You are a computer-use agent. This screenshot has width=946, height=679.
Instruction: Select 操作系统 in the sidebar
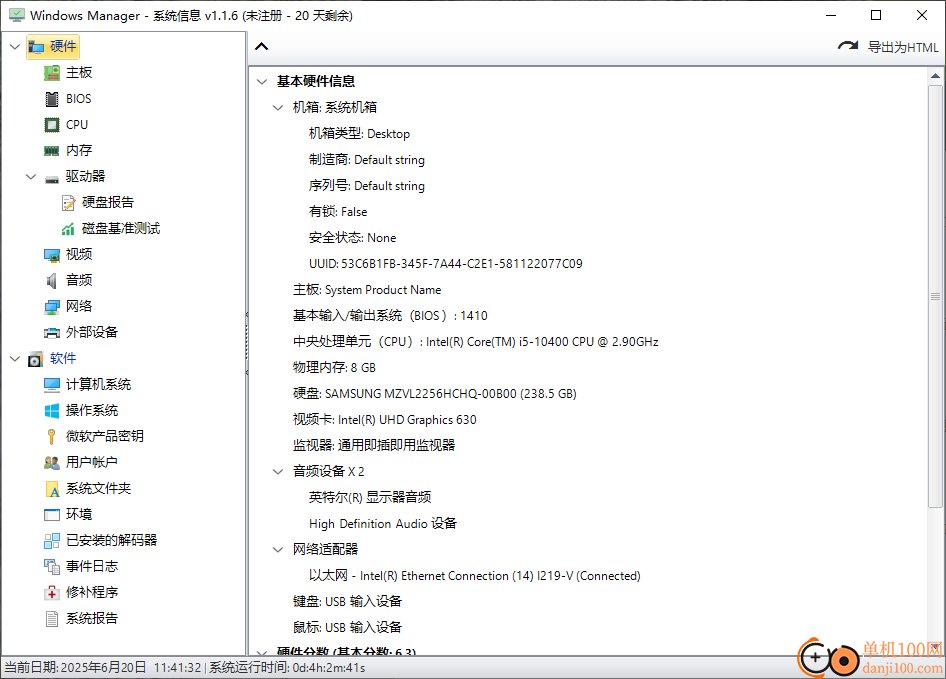(92, 410)
